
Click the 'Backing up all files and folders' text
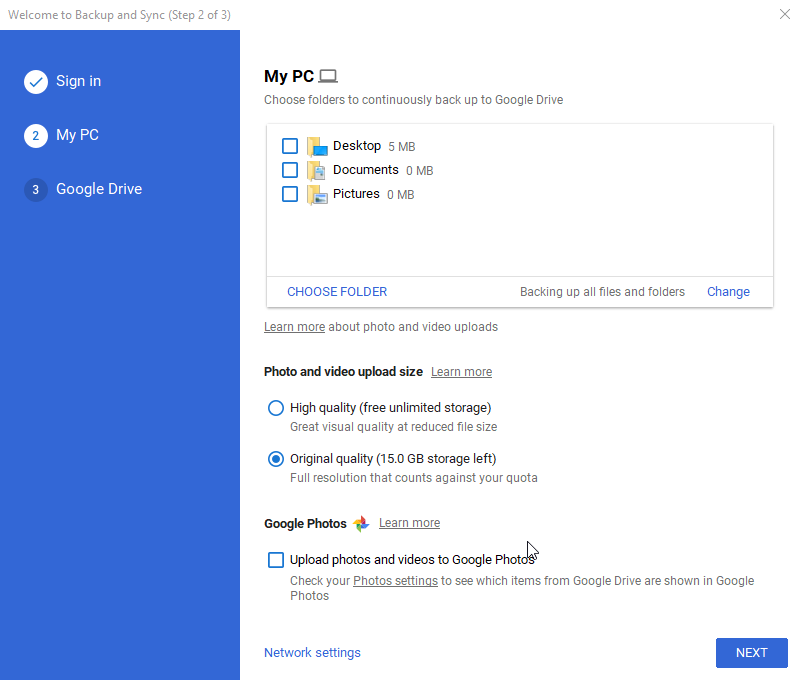point(602,292)
